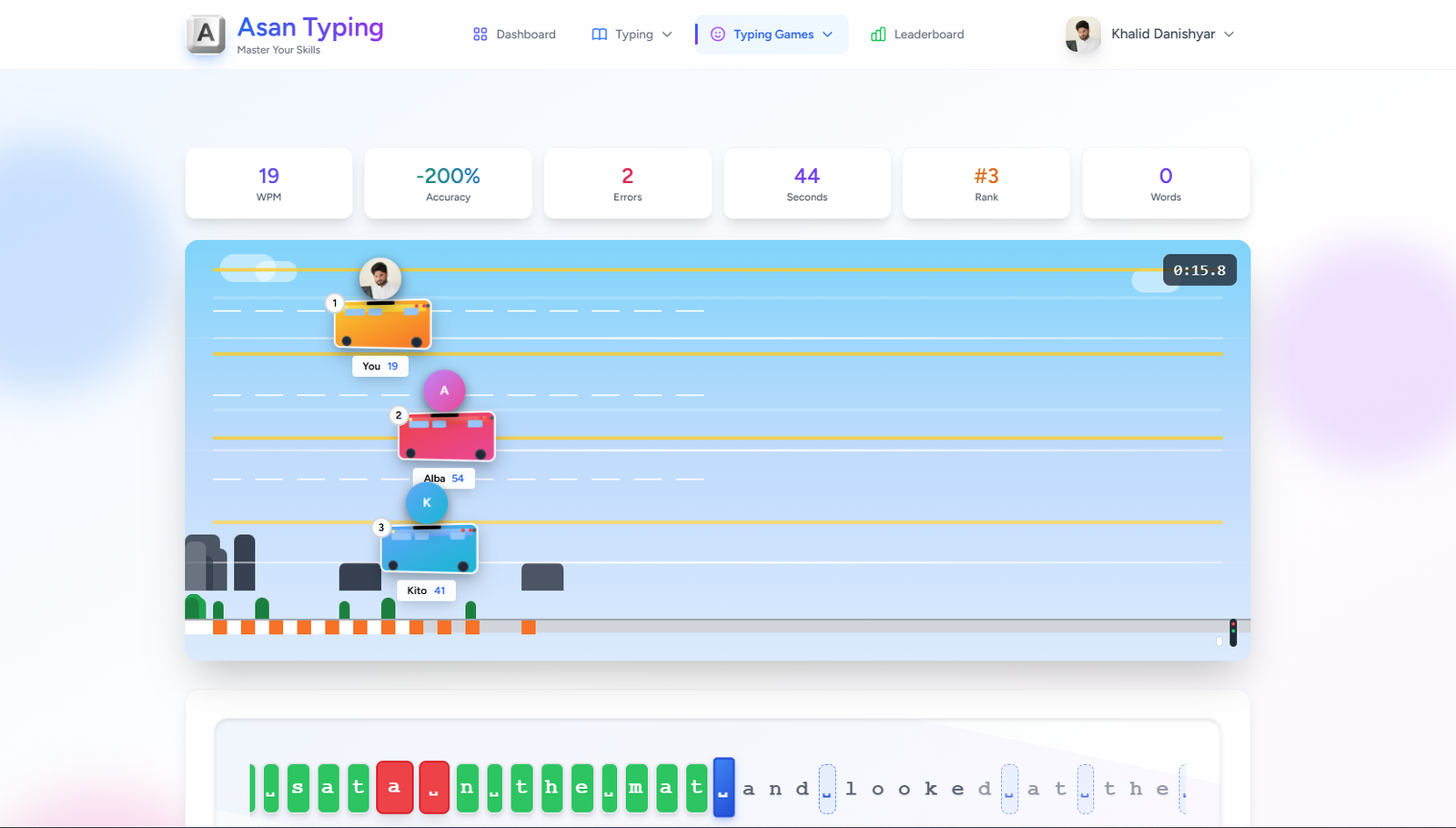Click rank badge 3 on blue bus

point(381,527)
